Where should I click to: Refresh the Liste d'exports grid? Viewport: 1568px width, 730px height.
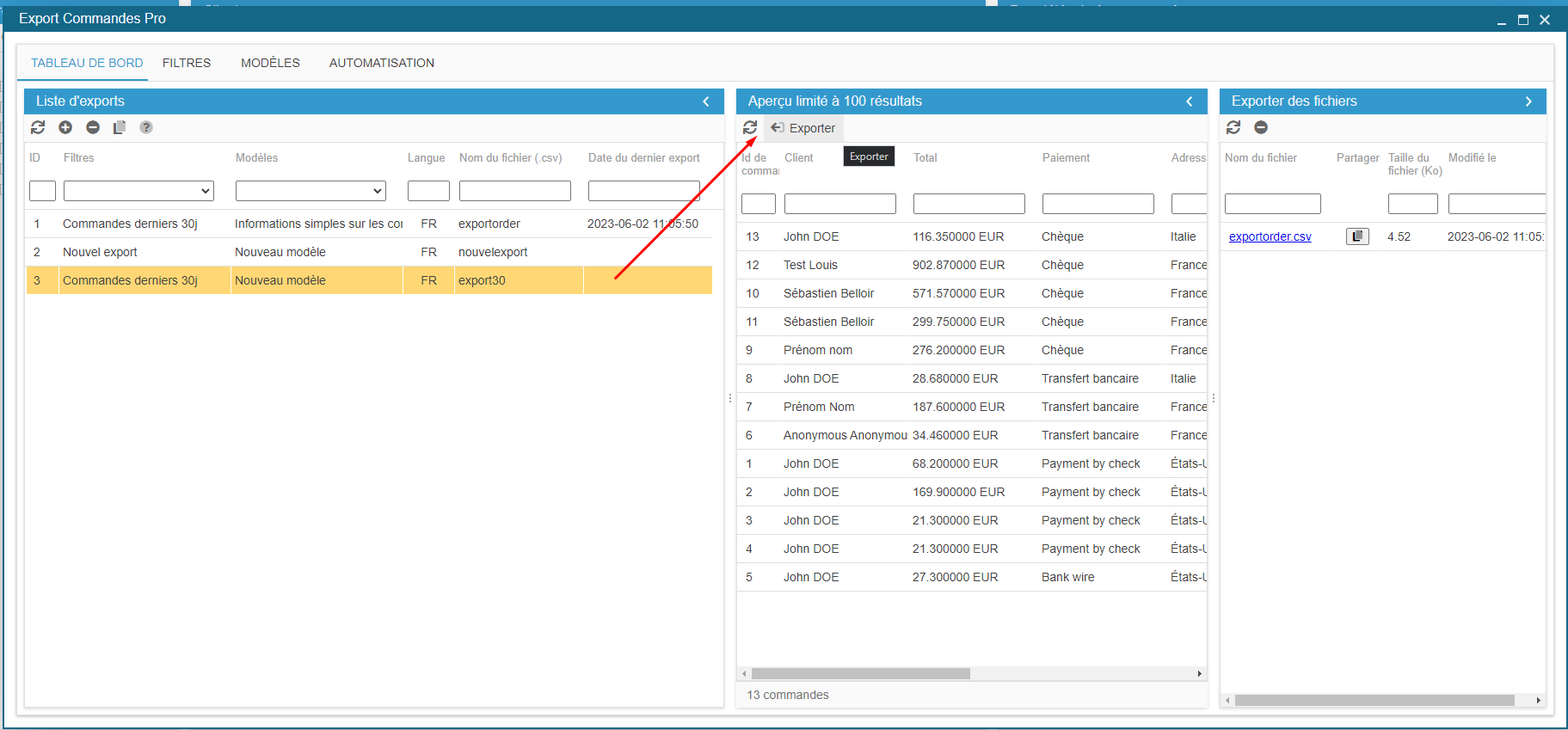click(38, 127)
